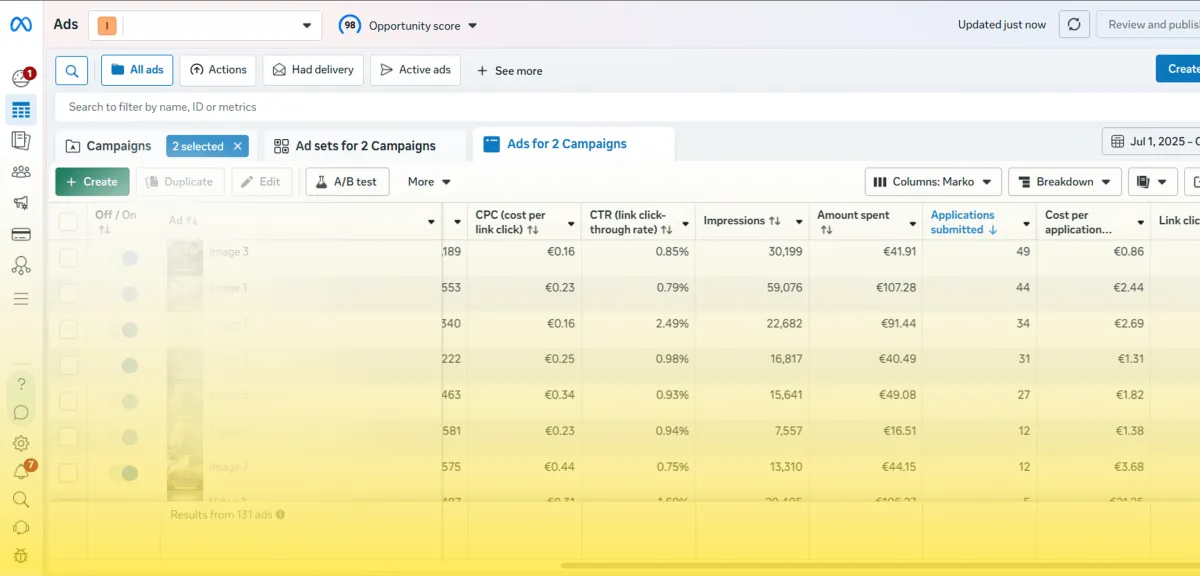1200x576 pixels.
Task: Click the refresh data icon
Action: [1073, 25]
